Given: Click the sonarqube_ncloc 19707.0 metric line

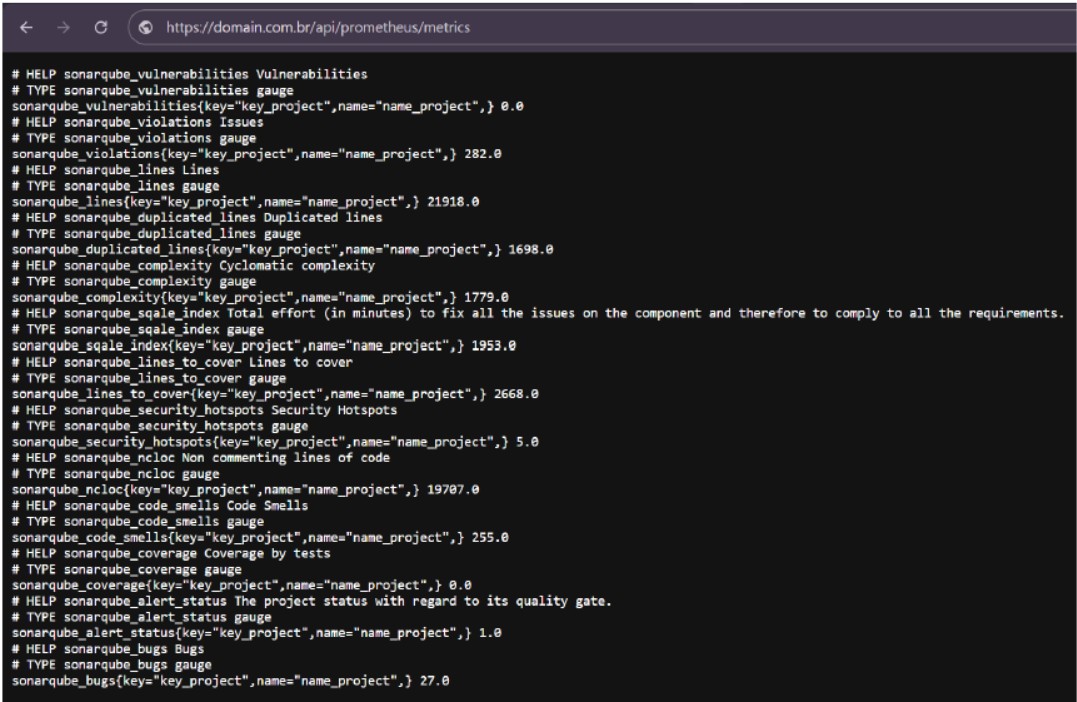Looking at the screenshot, I should (x=245, y=490).
